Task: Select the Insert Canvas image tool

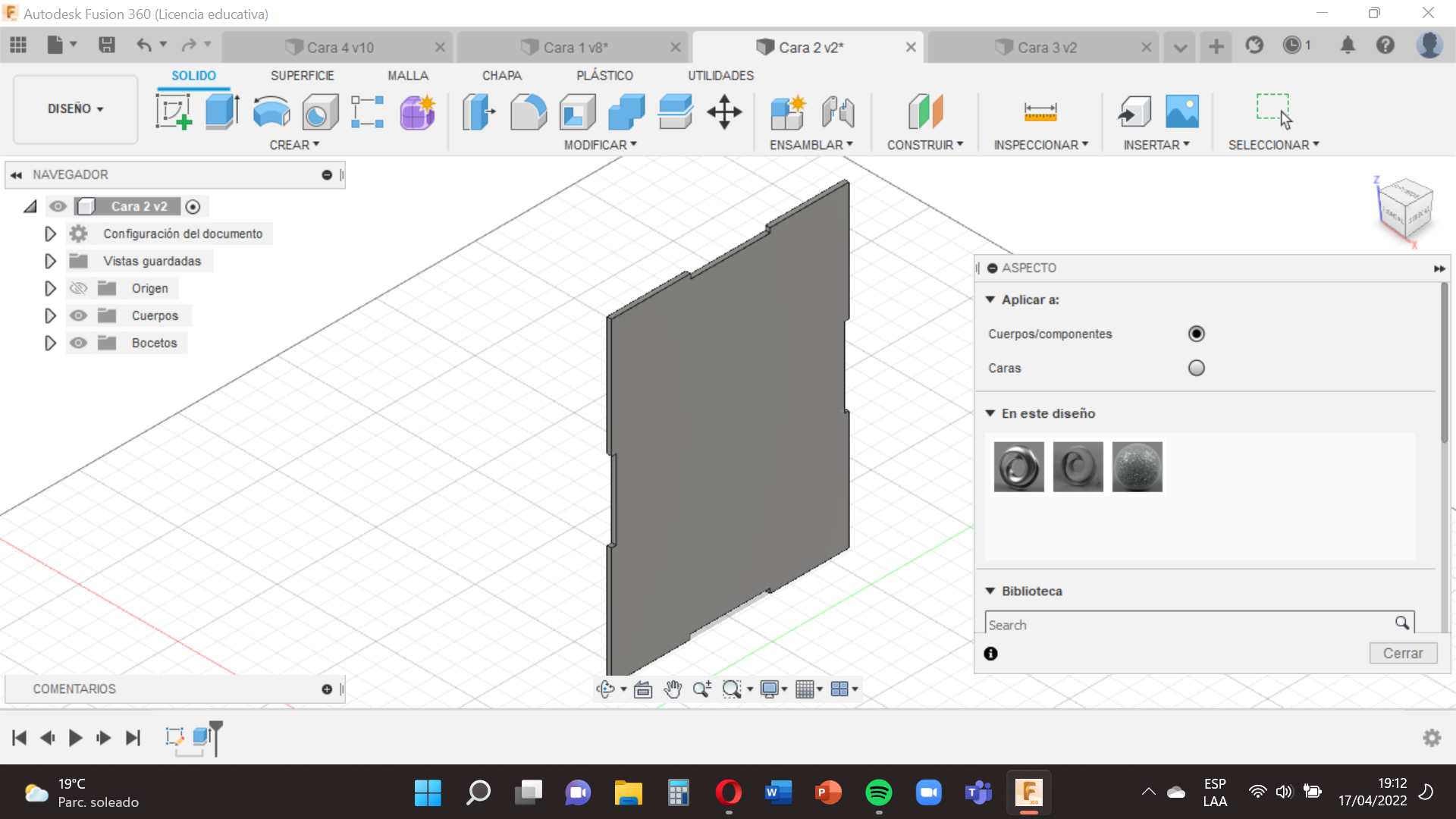Action: coord(1182,112)
